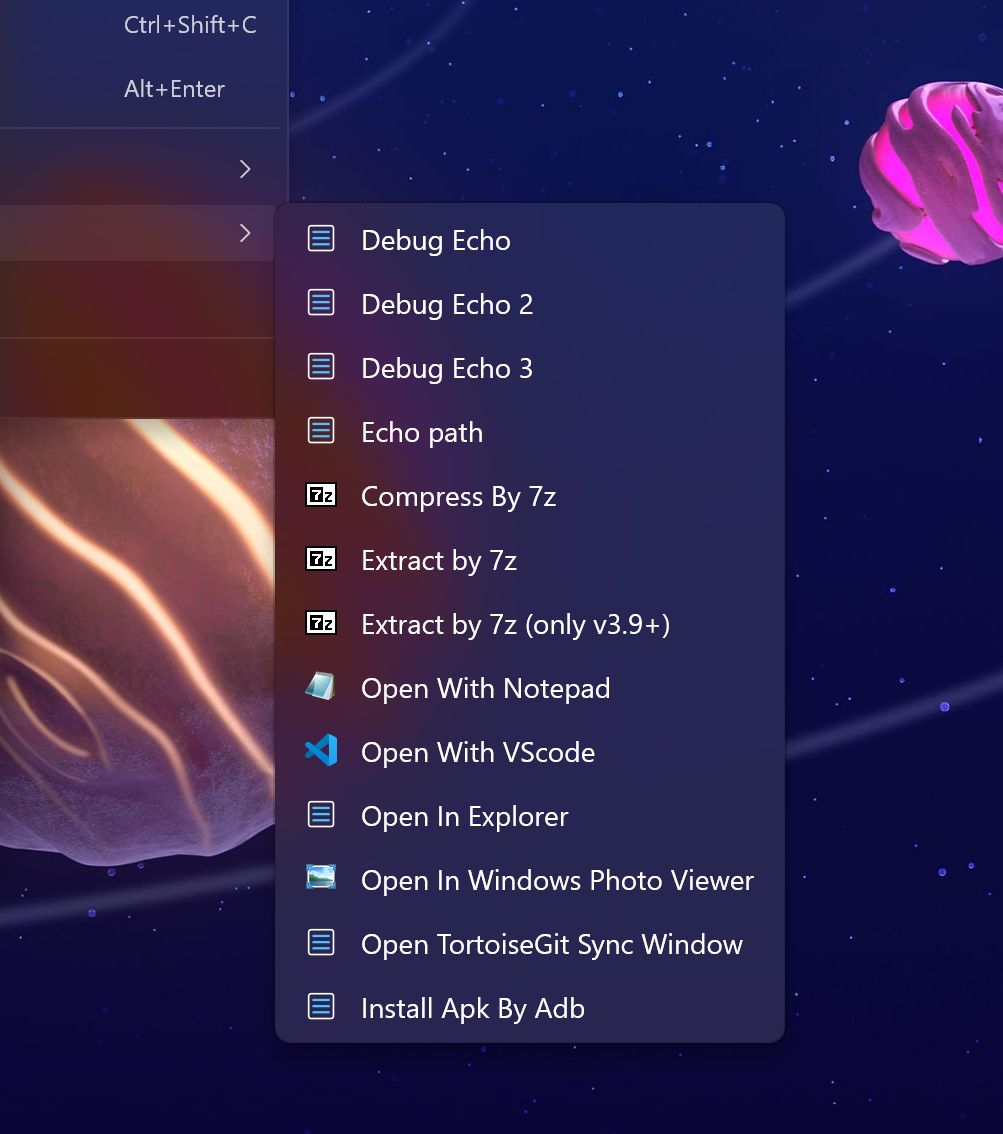
Task: Click the icon next to Open In Explorer
Action: click(321, 814)
